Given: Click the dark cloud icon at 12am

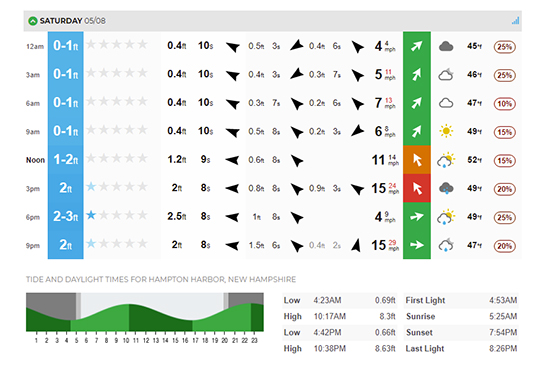Looking at the screenshot, I should pyautogui.click(x=446, y=46).
